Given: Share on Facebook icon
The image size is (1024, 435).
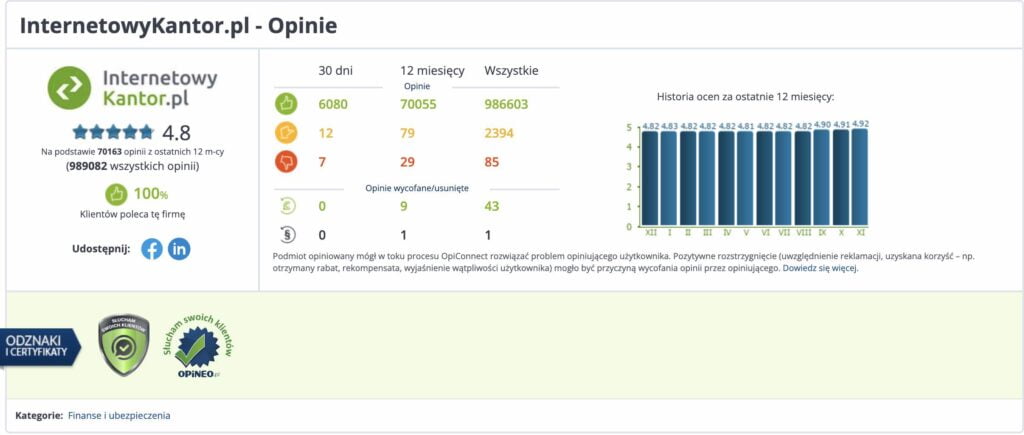Looking at the screenshot, I should point(152,249).
